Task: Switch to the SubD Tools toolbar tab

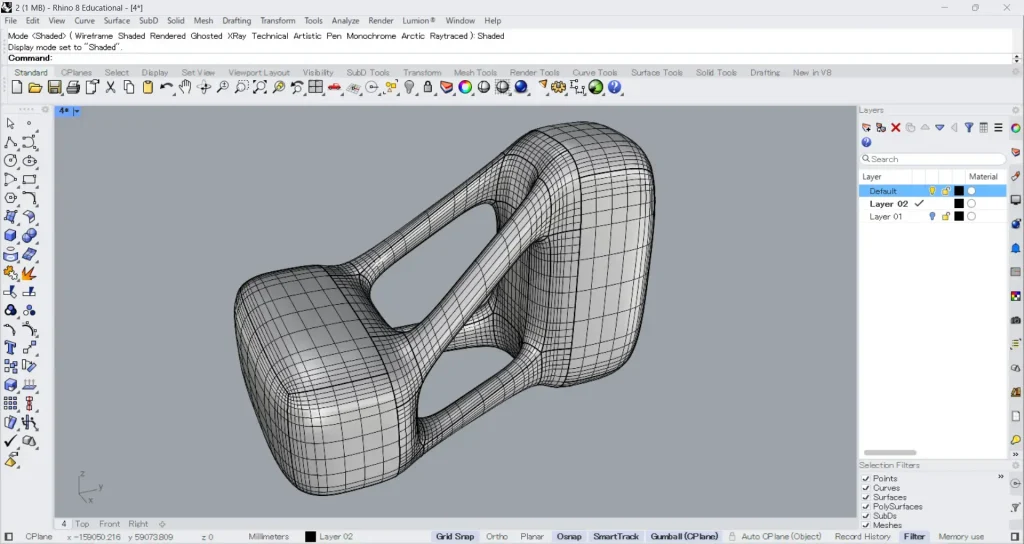Action: 368,72
